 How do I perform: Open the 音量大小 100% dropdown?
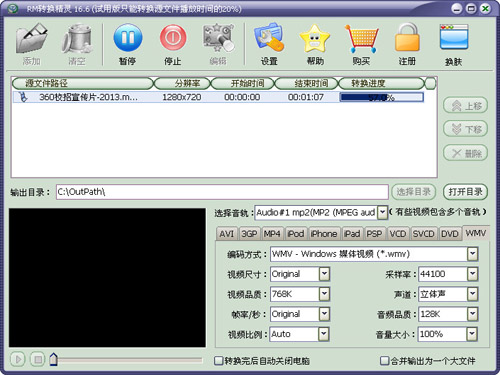click(472, 334)
